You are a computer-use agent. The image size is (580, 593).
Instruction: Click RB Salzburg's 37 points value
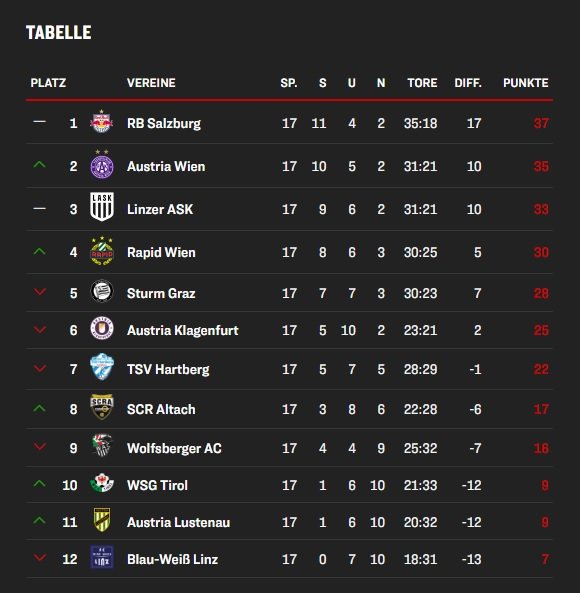click(541, 123)
